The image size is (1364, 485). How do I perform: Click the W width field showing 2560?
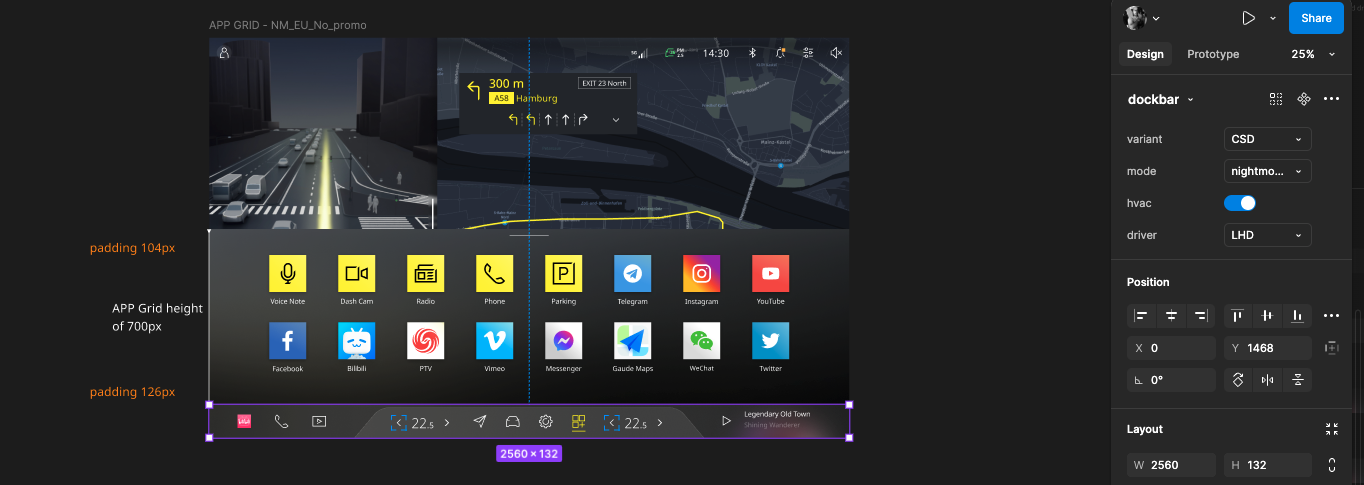pos(1171,465)
